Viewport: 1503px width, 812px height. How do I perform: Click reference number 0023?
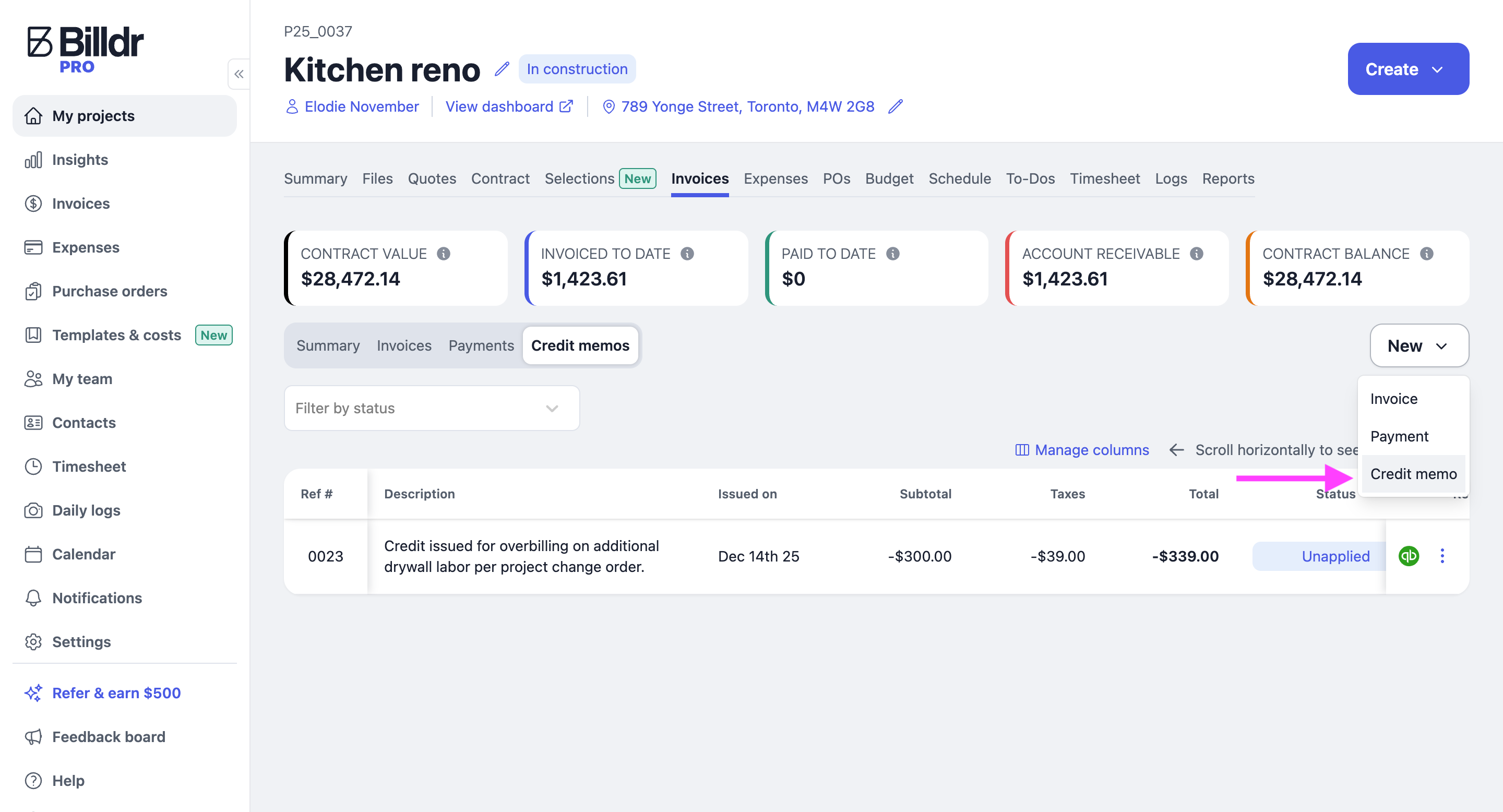point(326,556)
